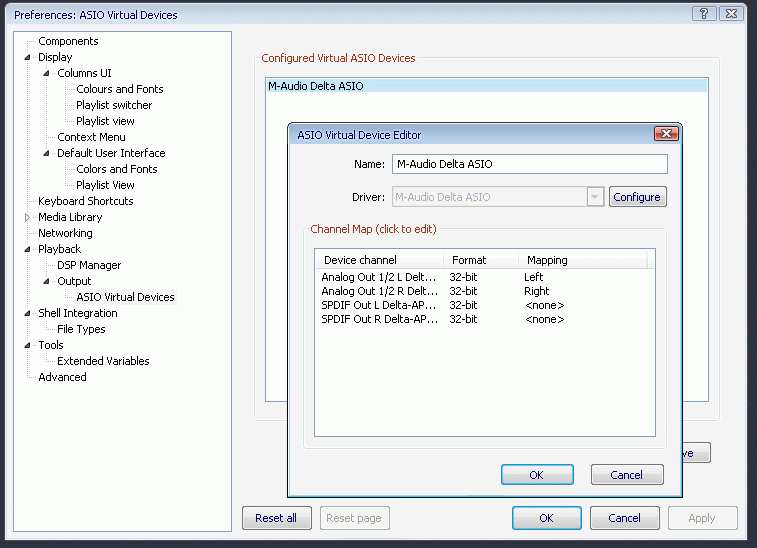Edit the <none> mapping for SPDIF Out L
This screenshot has width=757, height=548.
[545, 305]
